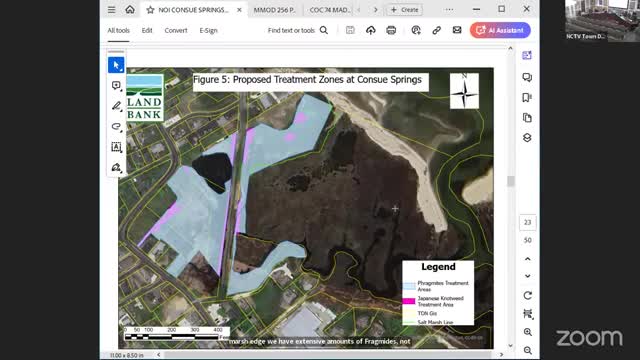Switch to the COC 74 MAD. tab
Image resolution: width=640 pixels, height=360 pixels.
tap(330, 10)
